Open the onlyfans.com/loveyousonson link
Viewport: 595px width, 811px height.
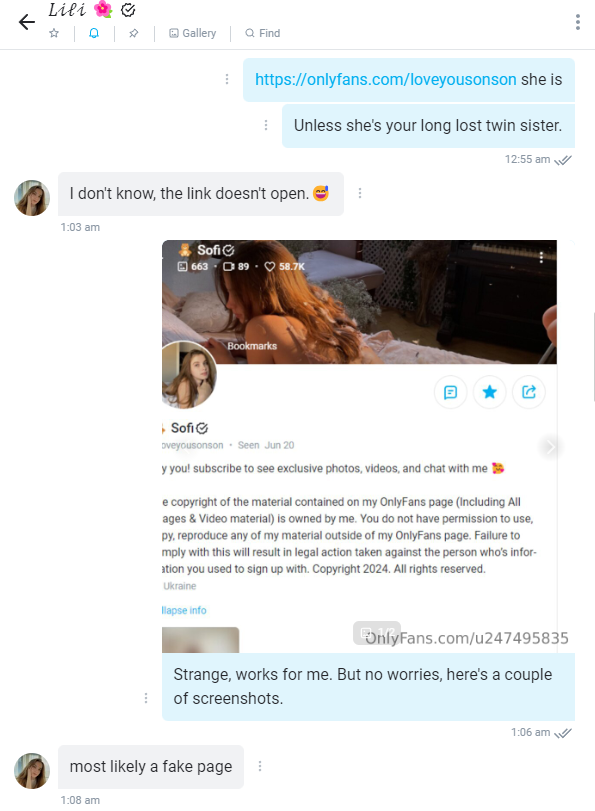pyautogui.click(x=385, y=79)
